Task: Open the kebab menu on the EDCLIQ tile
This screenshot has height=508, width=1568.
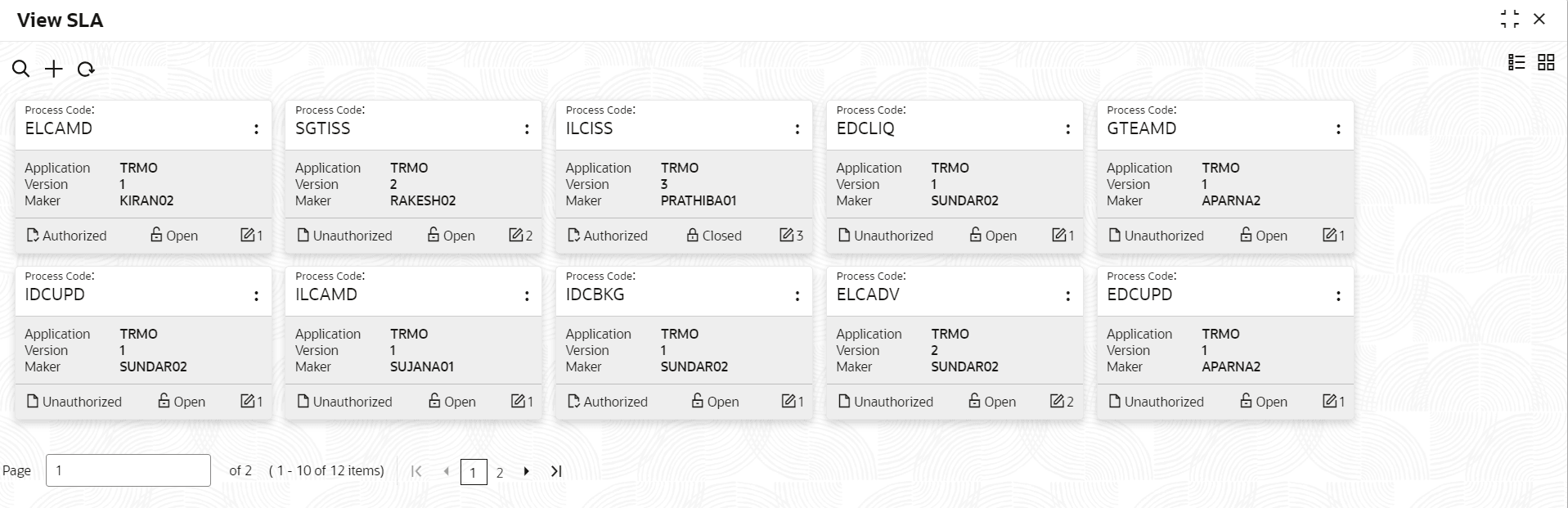Action: point(1068,128)
